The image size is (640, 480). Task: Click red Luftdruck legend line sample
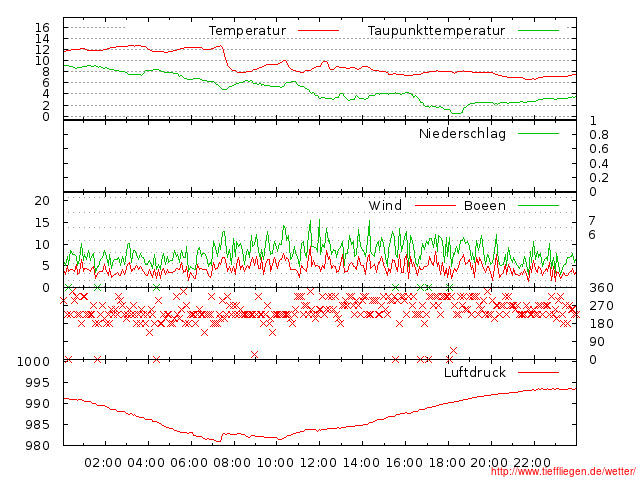[x=538, y=372]
